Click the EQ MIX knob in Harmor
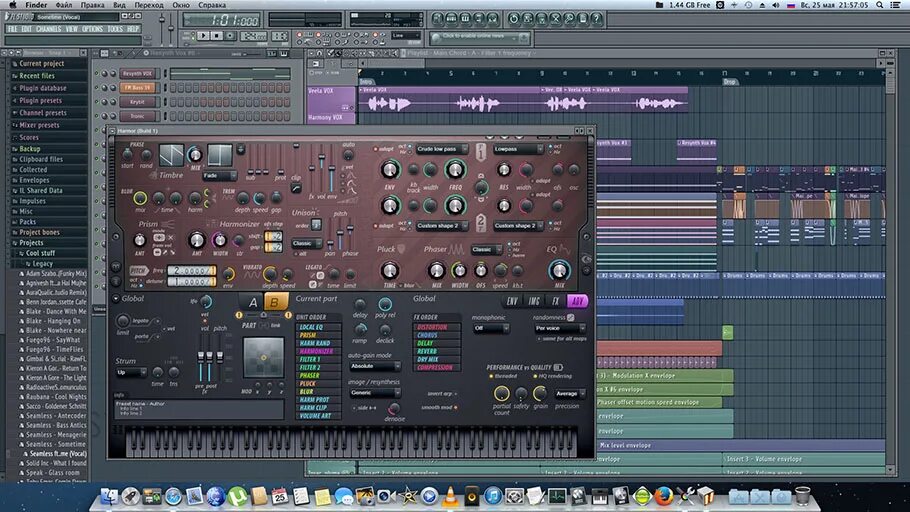The image size is (910, 512). (x=559, y=270)
